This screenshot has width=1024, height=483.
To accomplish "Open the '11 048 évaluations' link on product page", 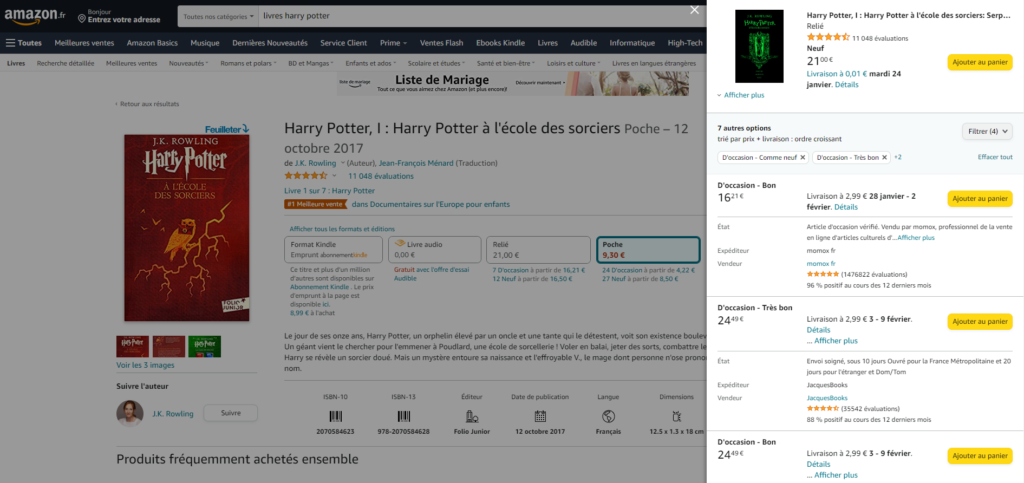I will tap(381, 176).
